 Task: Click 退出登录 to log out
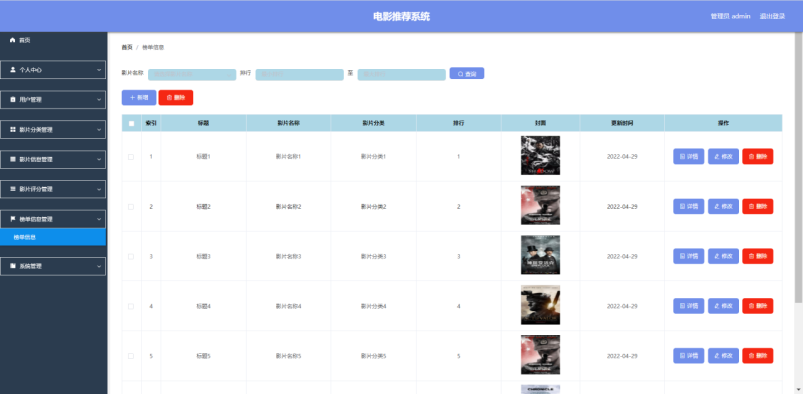[x=772, y=16]
